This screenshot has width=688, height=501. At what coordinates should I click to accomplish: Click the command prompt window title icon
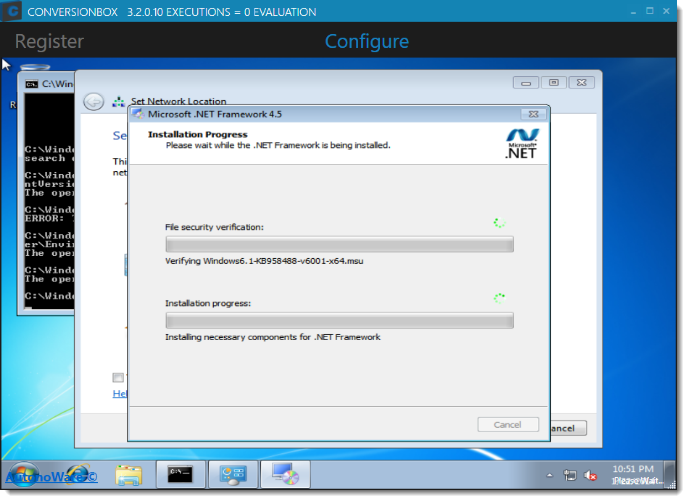pos(32,84)
